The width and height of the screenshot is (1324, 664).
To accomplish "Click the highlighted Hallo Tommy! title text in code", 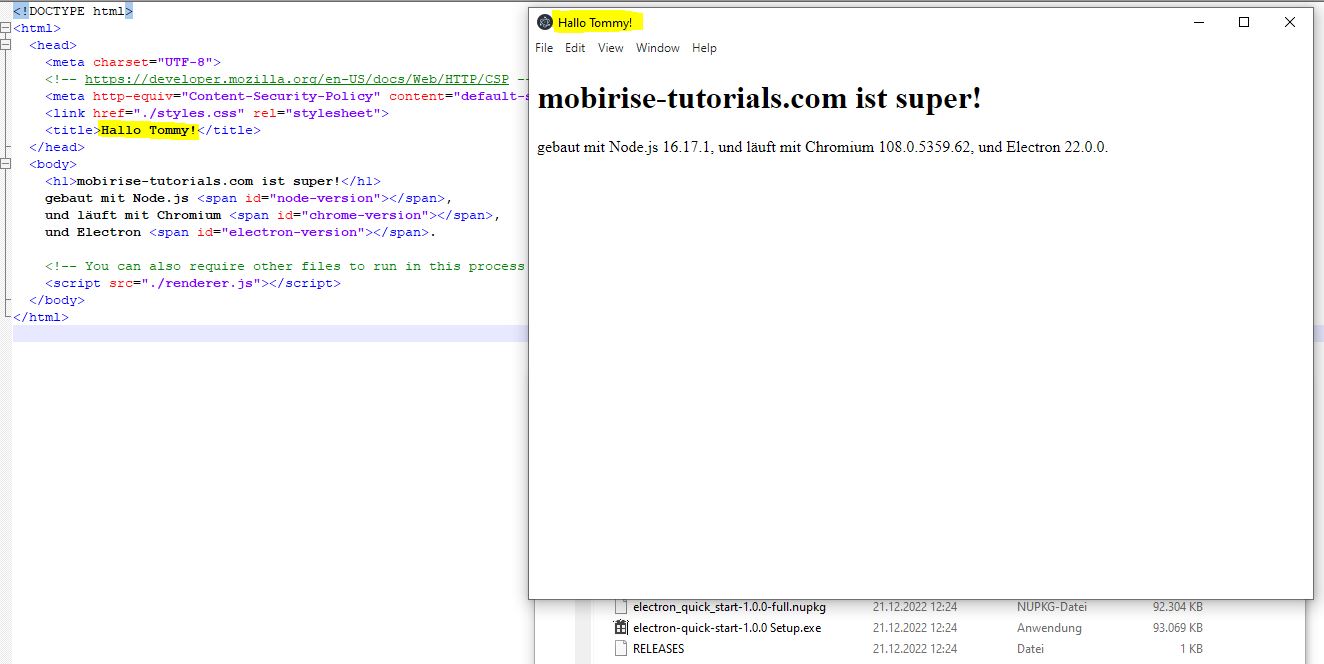I will coord(148,130).
